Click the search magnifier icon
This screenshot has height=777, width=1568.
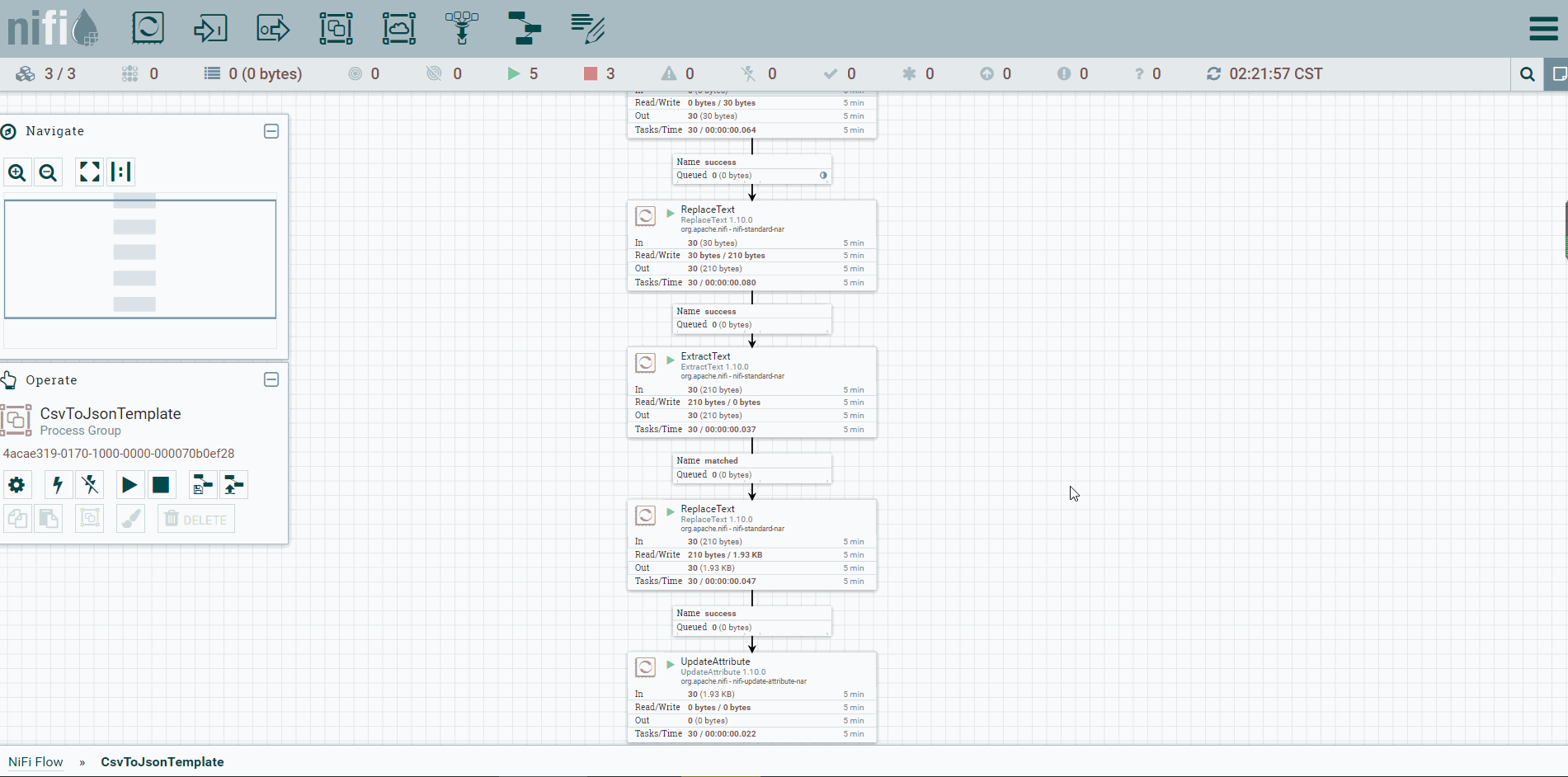[x=1527, y=74]
